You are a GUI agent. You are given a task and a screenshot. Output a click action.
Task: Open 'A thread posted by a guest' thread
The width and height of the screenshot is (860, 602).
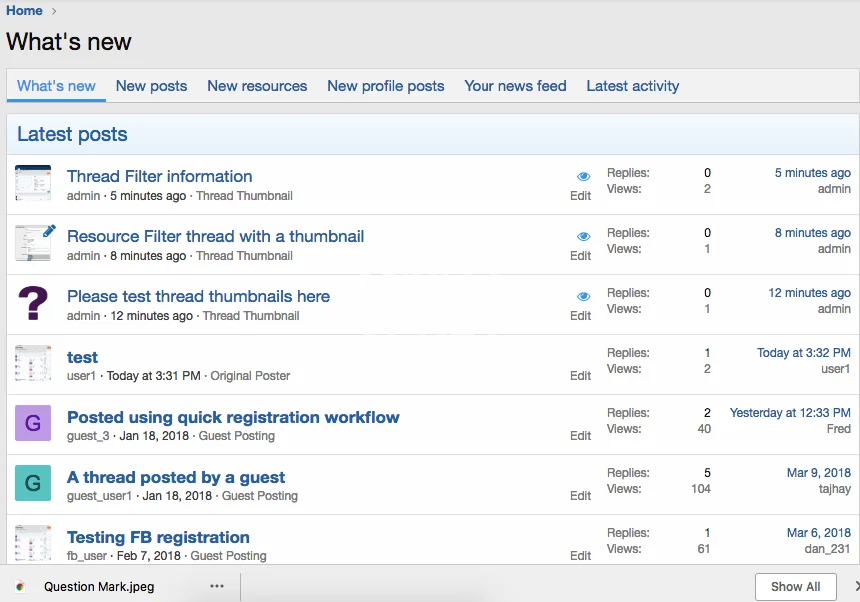(176, 477)
